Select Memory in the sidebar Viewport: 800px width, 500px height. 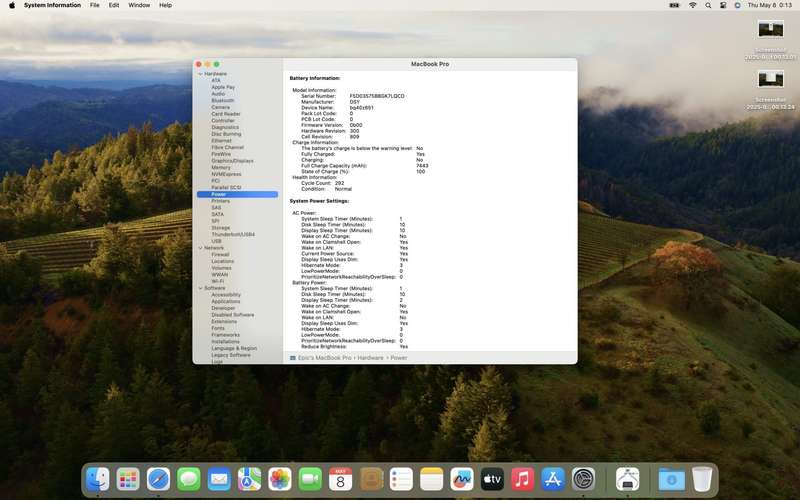point(221,167)
